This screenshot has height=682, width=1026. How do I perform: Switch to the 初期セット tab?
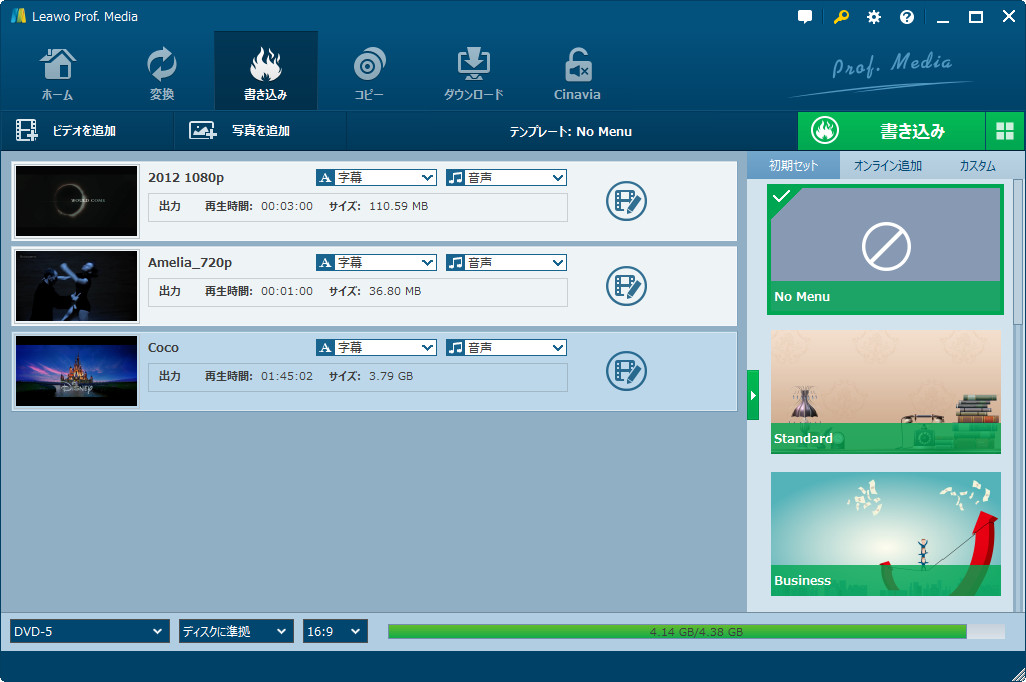(x=793, y=166)
